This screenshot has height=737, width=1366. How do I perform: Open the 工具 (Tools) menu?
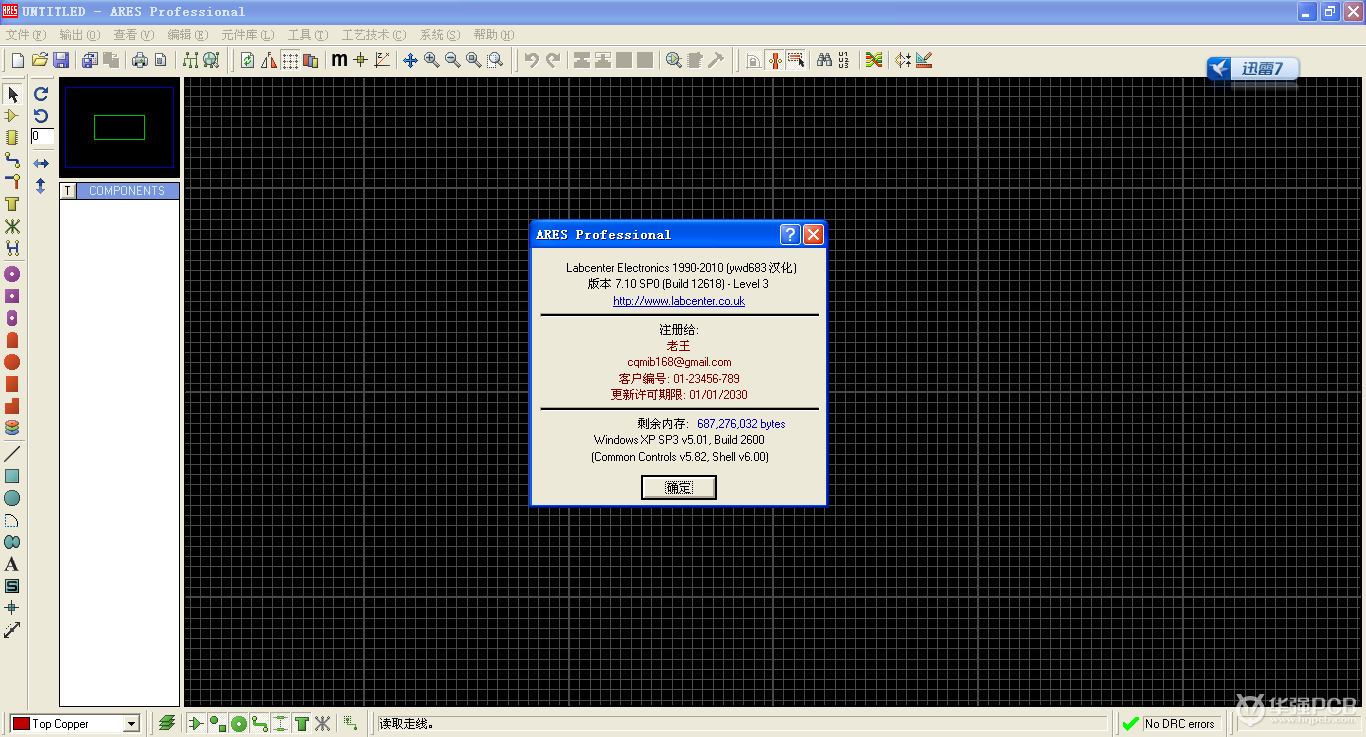[307, 35]
